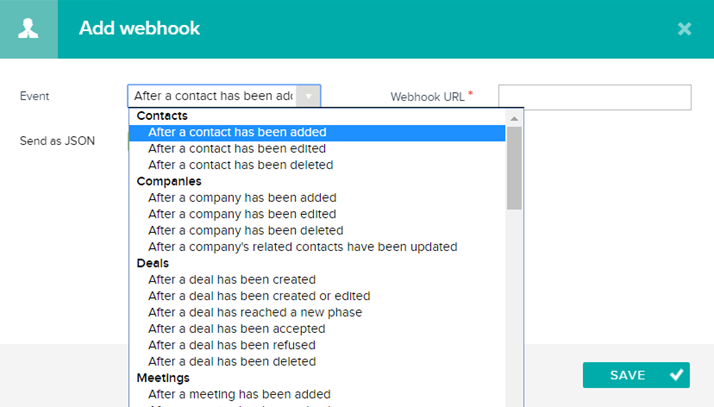714x407 pixels.
Task: Select 'After a deal has been created or edited'
Action: point(259,296)
